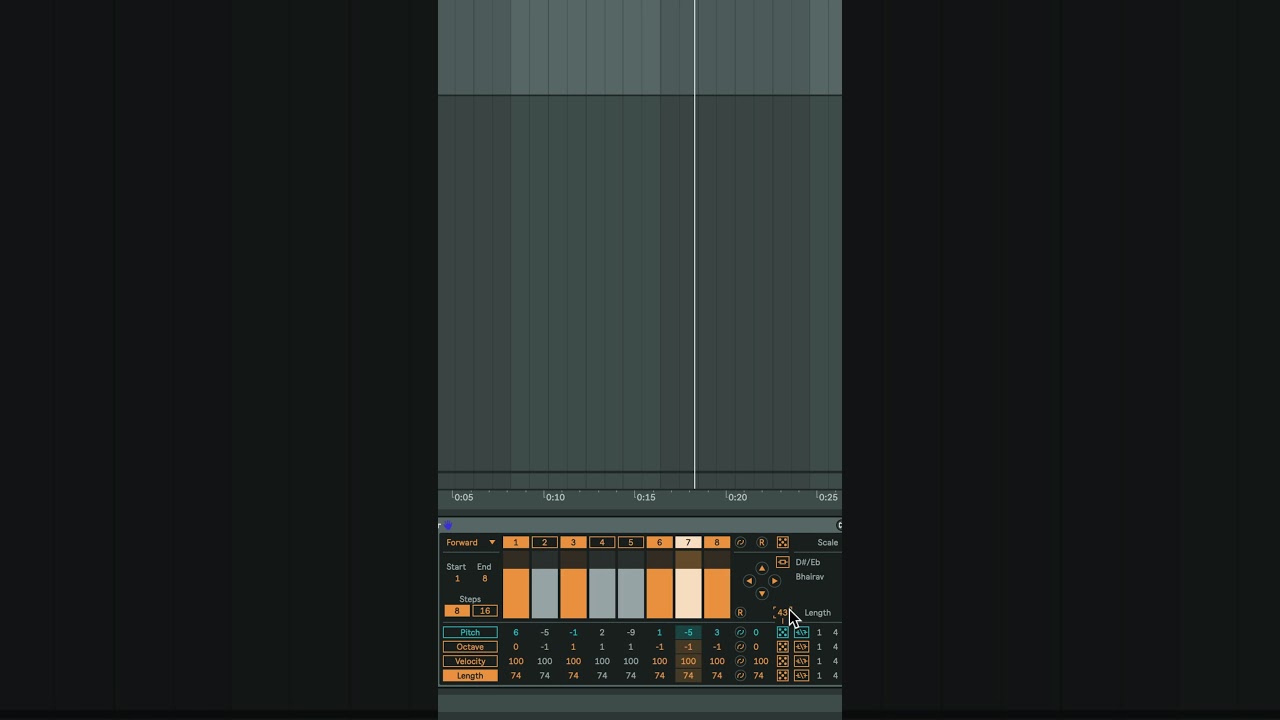Open the Forward direction dropdown
The height and width of the screenshot is (720, 1280).
coord(470,542)
